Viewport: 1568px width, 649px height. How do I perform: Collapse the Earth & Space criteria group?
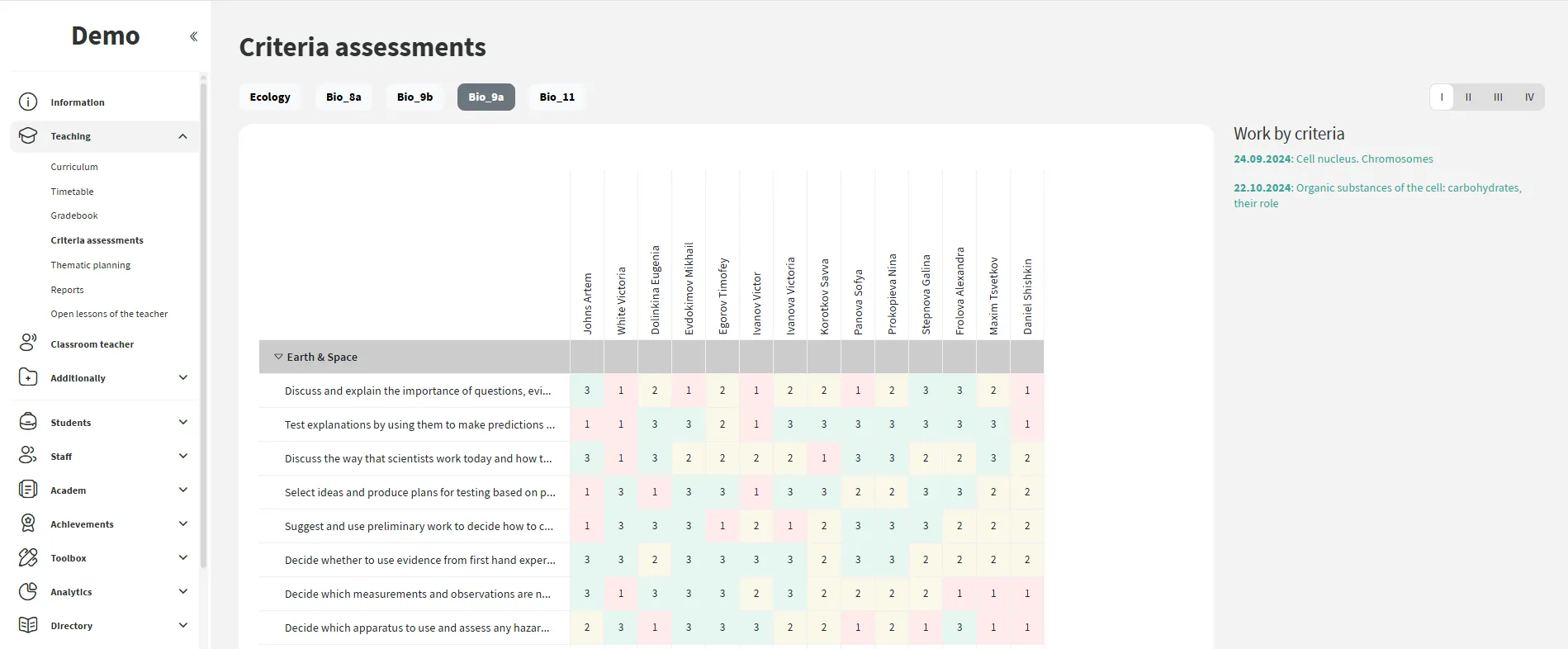278,357
